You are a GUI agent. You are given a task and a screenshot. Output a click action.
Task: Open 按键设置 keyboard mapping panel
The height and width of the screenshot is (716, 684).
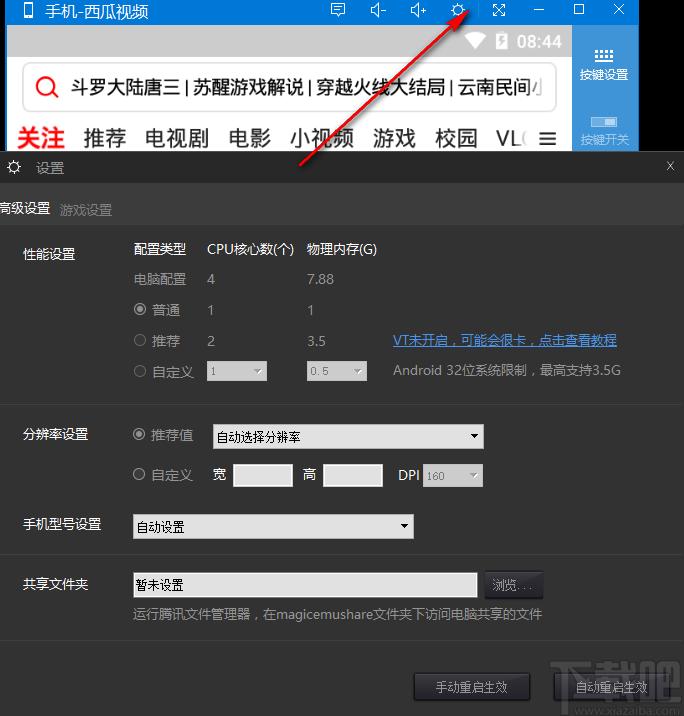[x=604, y=65]
